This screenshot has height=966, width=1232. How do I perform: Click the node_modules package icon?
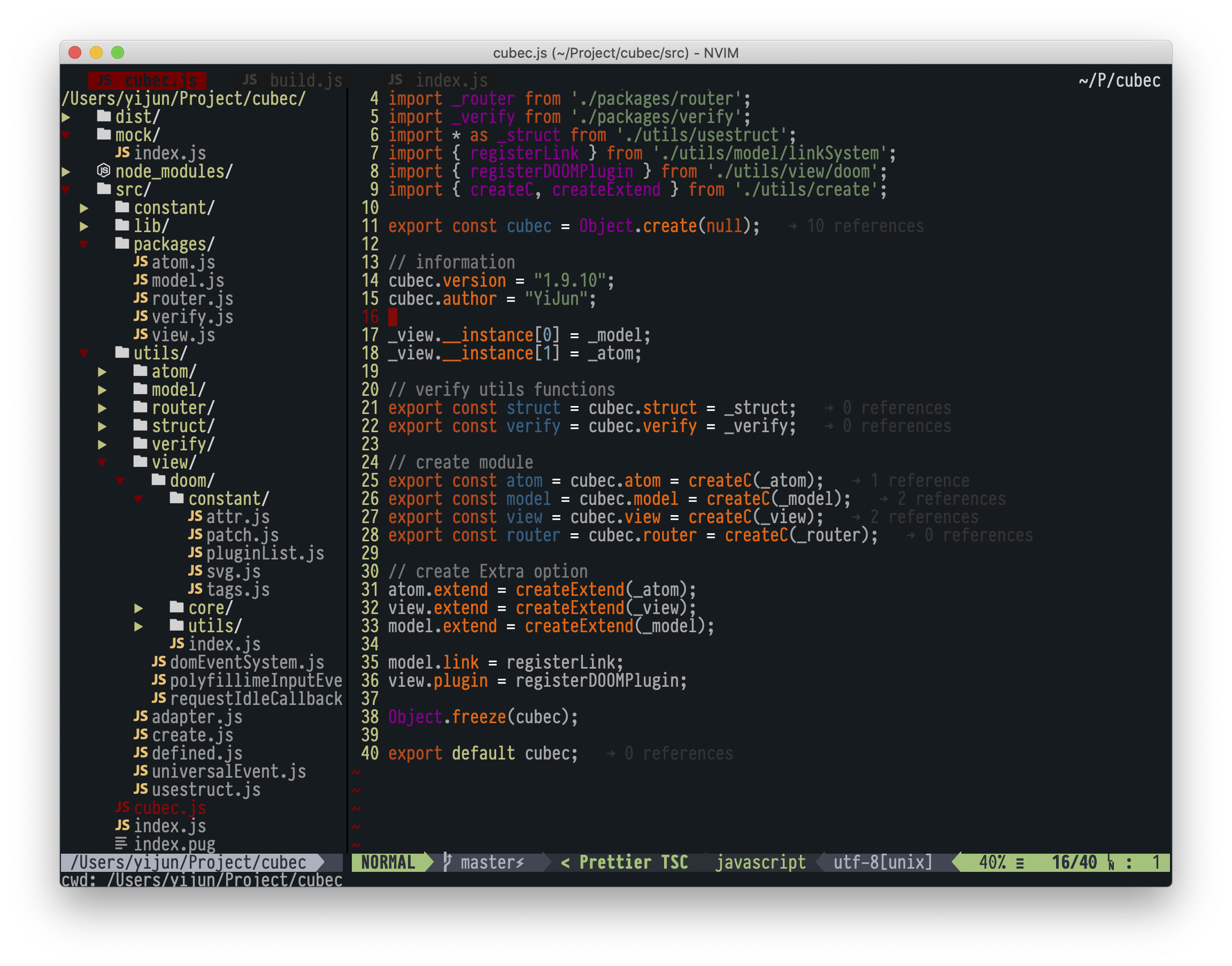[103, 170]
